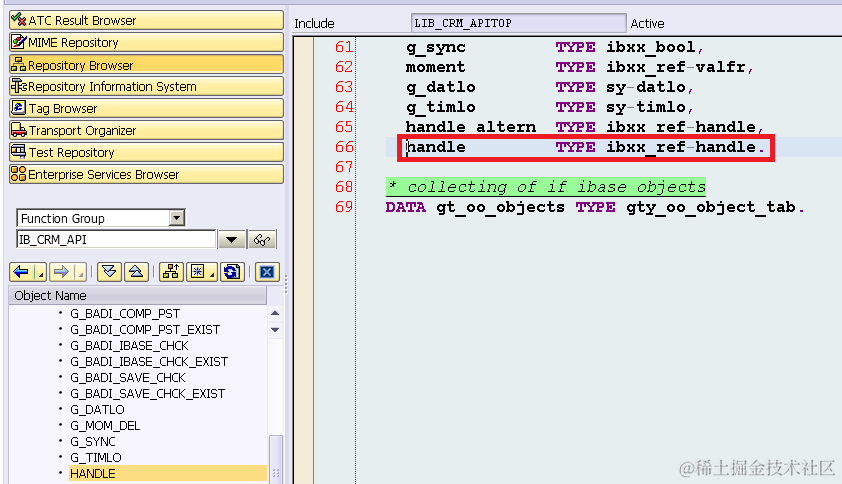The image size is (842, 484).
Task: Select G_BADI_SAVE_CHCK_EXIST in object list
Action: (x=148, y=394)
